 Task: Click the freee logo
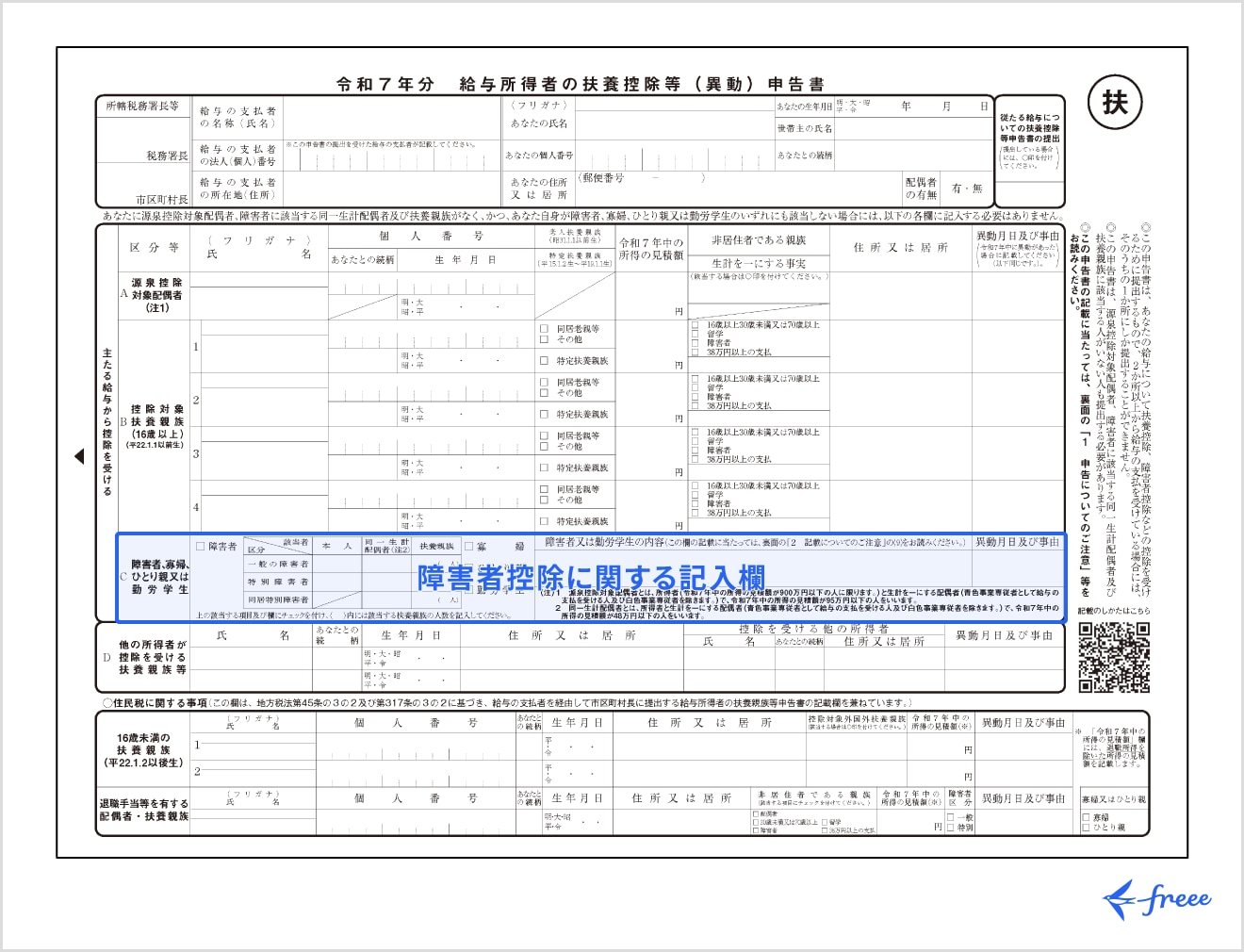[x=1157, y=899]
